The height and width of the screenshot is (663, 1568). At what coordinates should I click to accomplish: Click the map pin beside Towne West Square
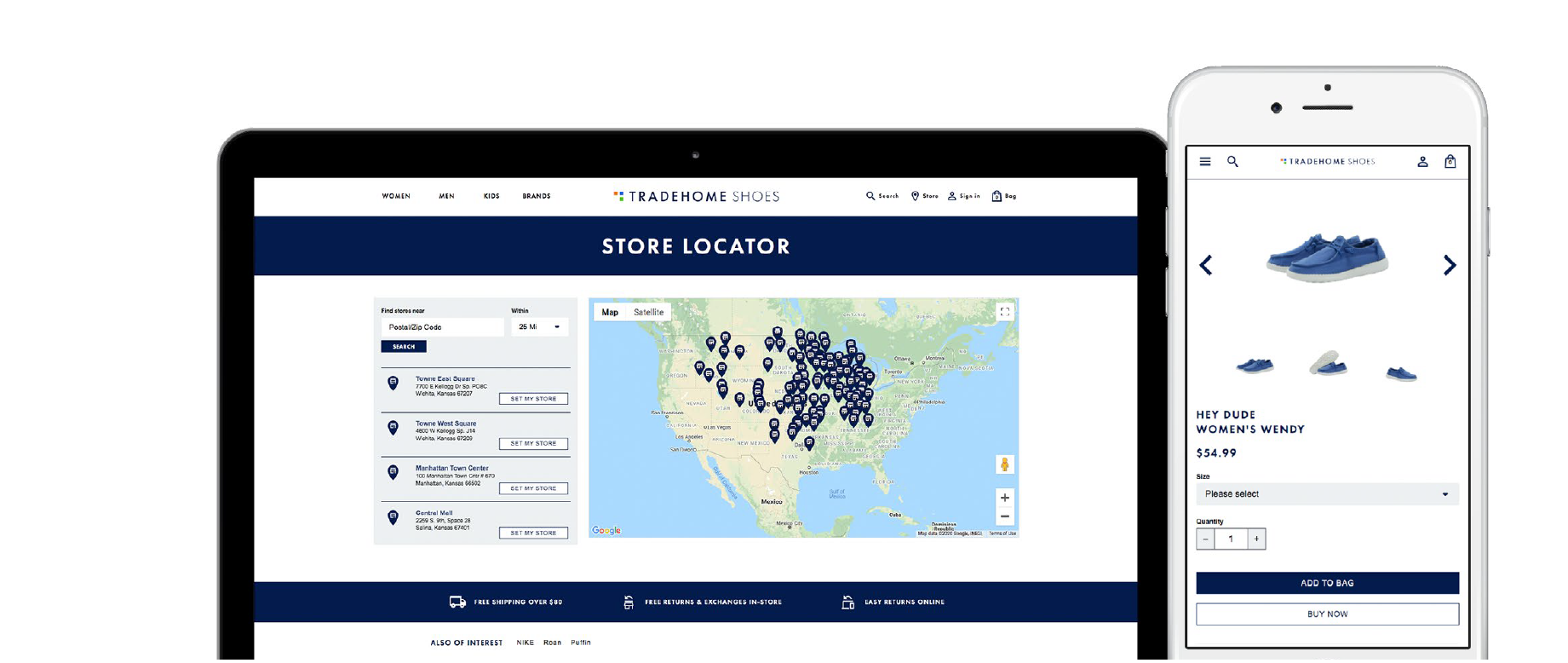coord(393,428)
